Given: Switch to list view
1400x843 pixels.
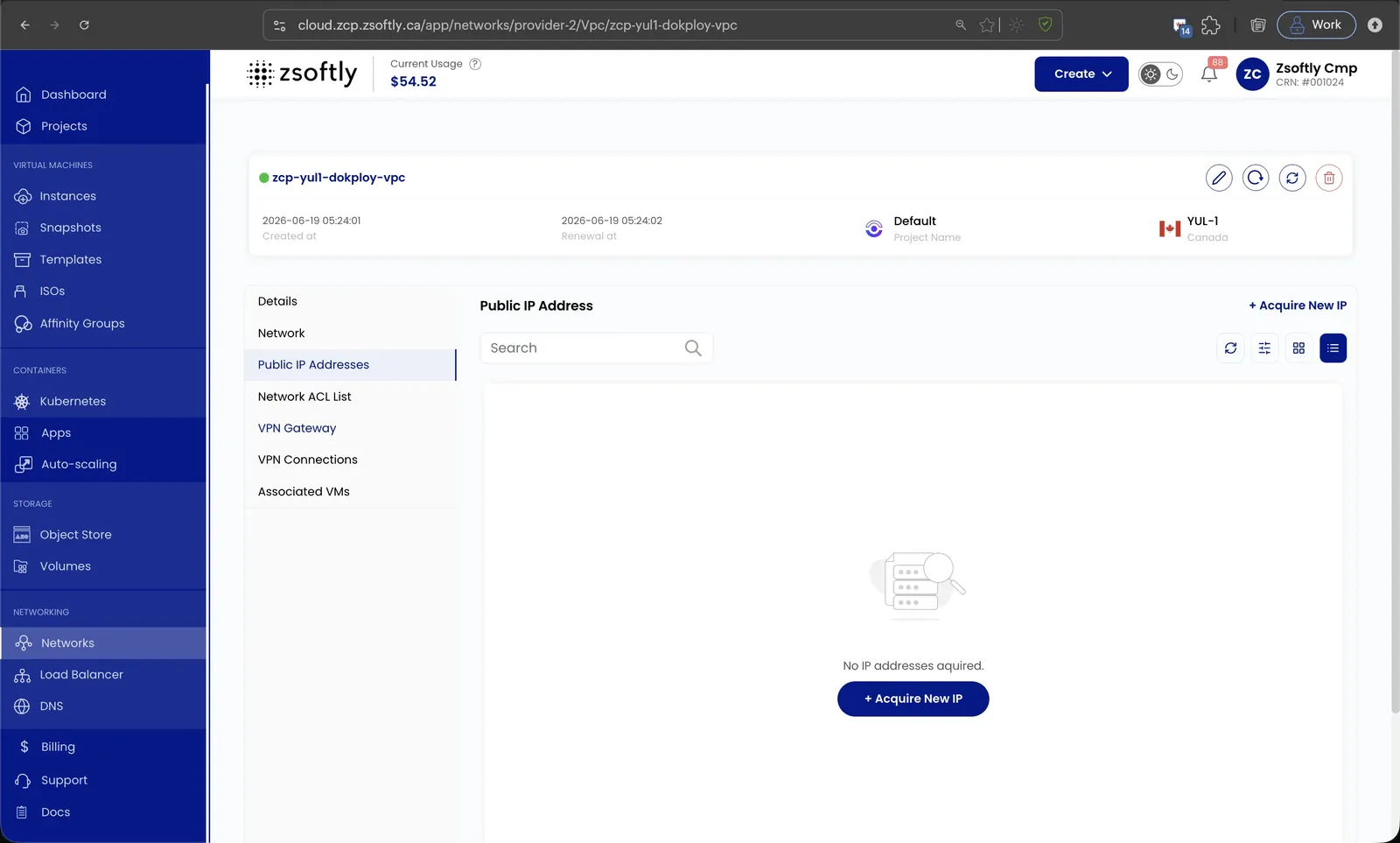Looking at the screenshot, I should (1333, 348).
